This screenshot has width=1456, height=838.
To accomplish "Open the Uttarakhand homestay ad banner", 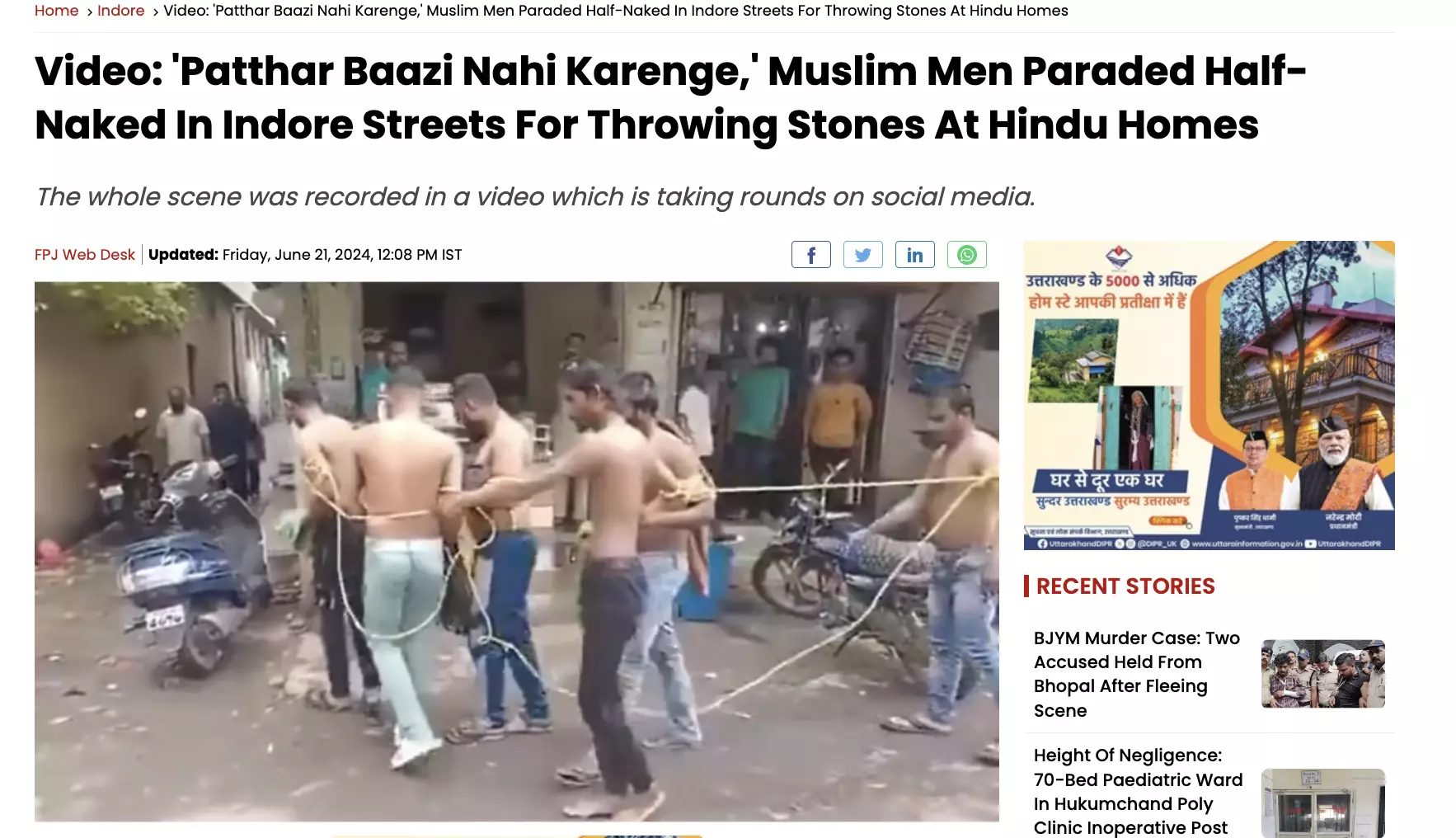I will pos(1209,395).
